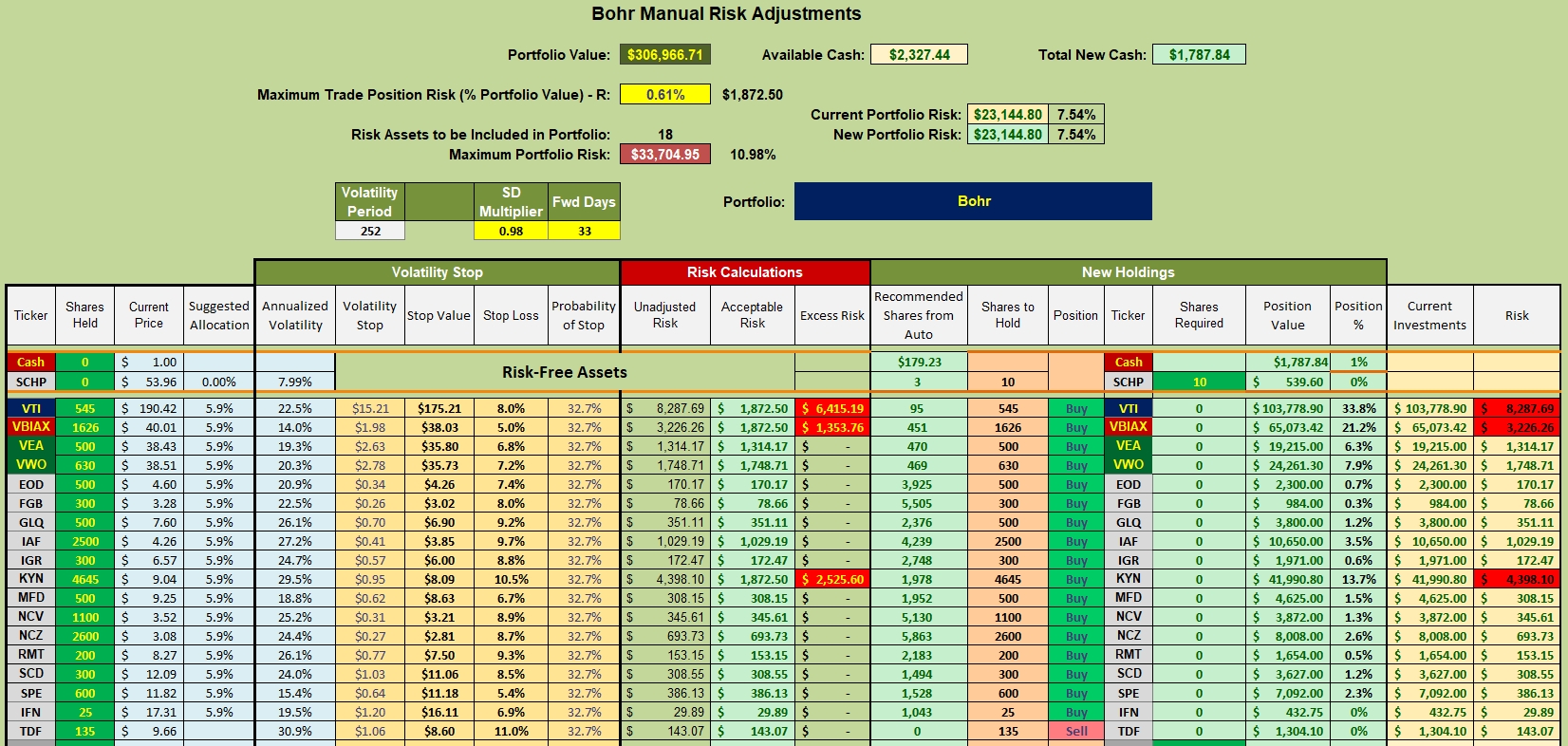This screenshot has height=746, width=1568.
Task: Select the Total New Cash cell $1,787.84
Action: point(1199,55)
